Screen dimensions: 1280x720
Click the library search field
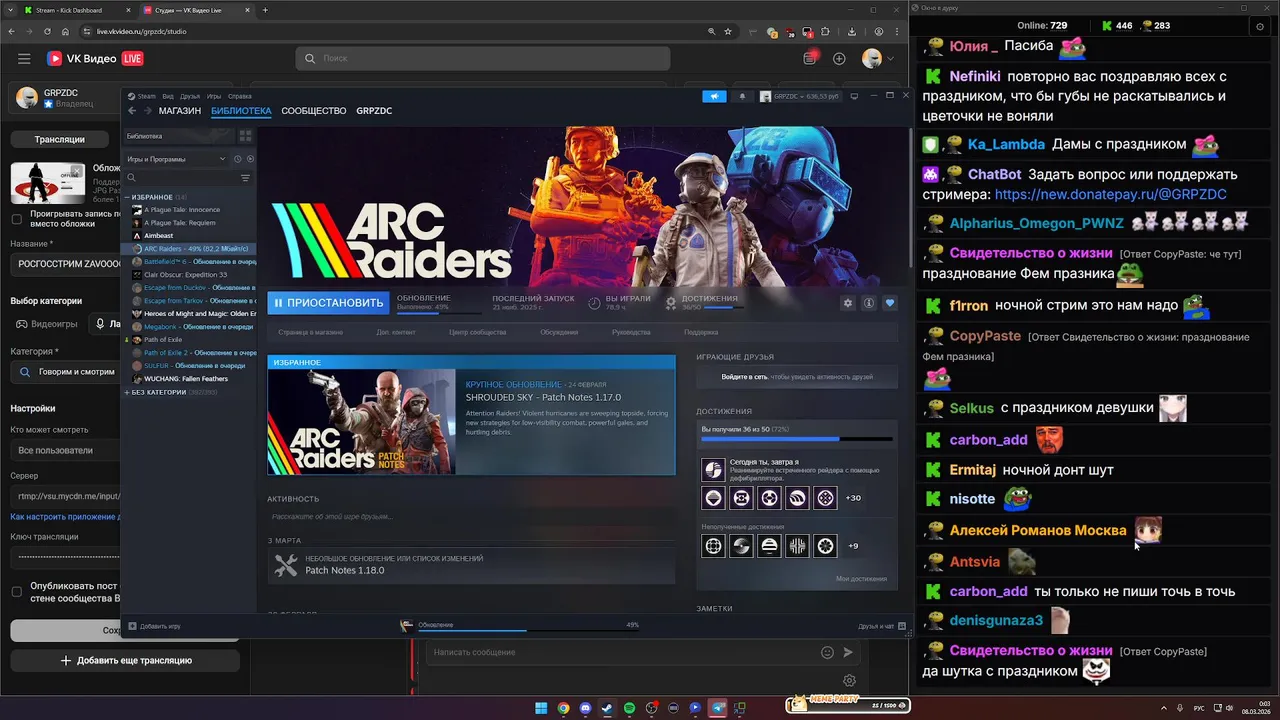pyautogui.click(x=180, y=178)
